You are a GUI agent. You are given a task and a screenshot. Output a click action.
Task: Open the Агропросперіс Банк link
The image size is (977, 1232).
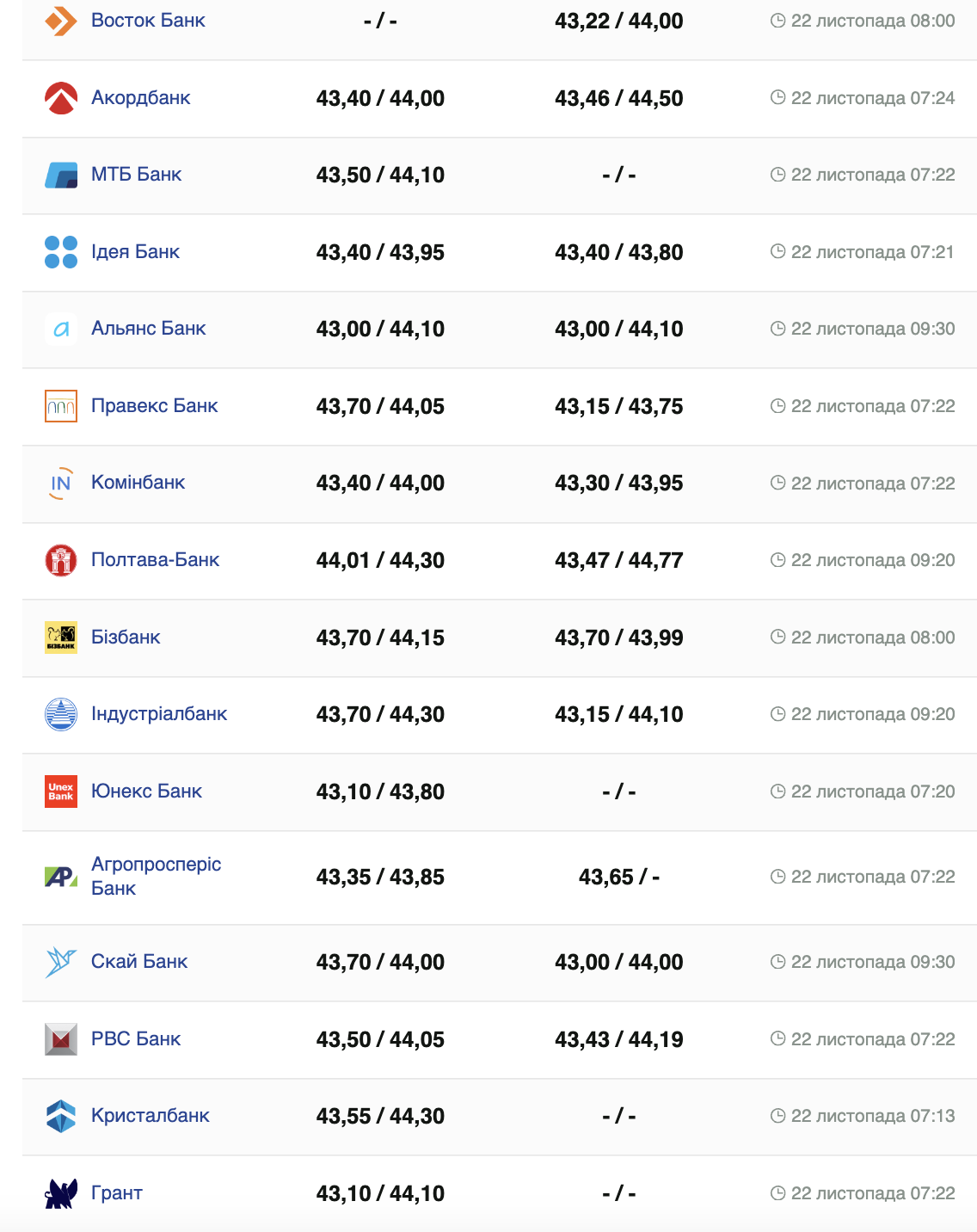[156, 876]
